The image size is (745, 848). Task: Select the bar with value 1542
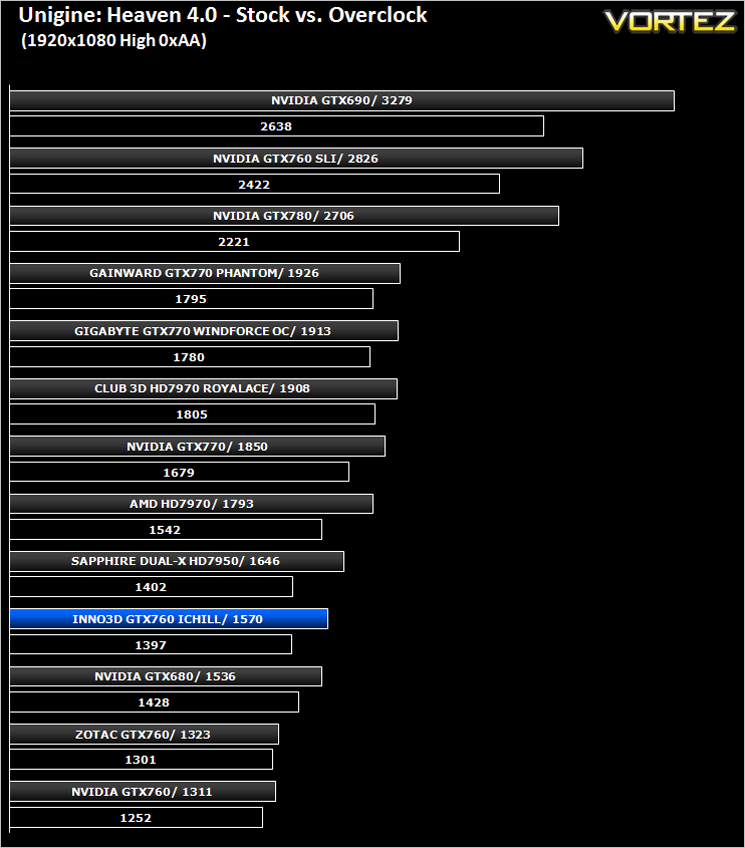coord(165,529)
